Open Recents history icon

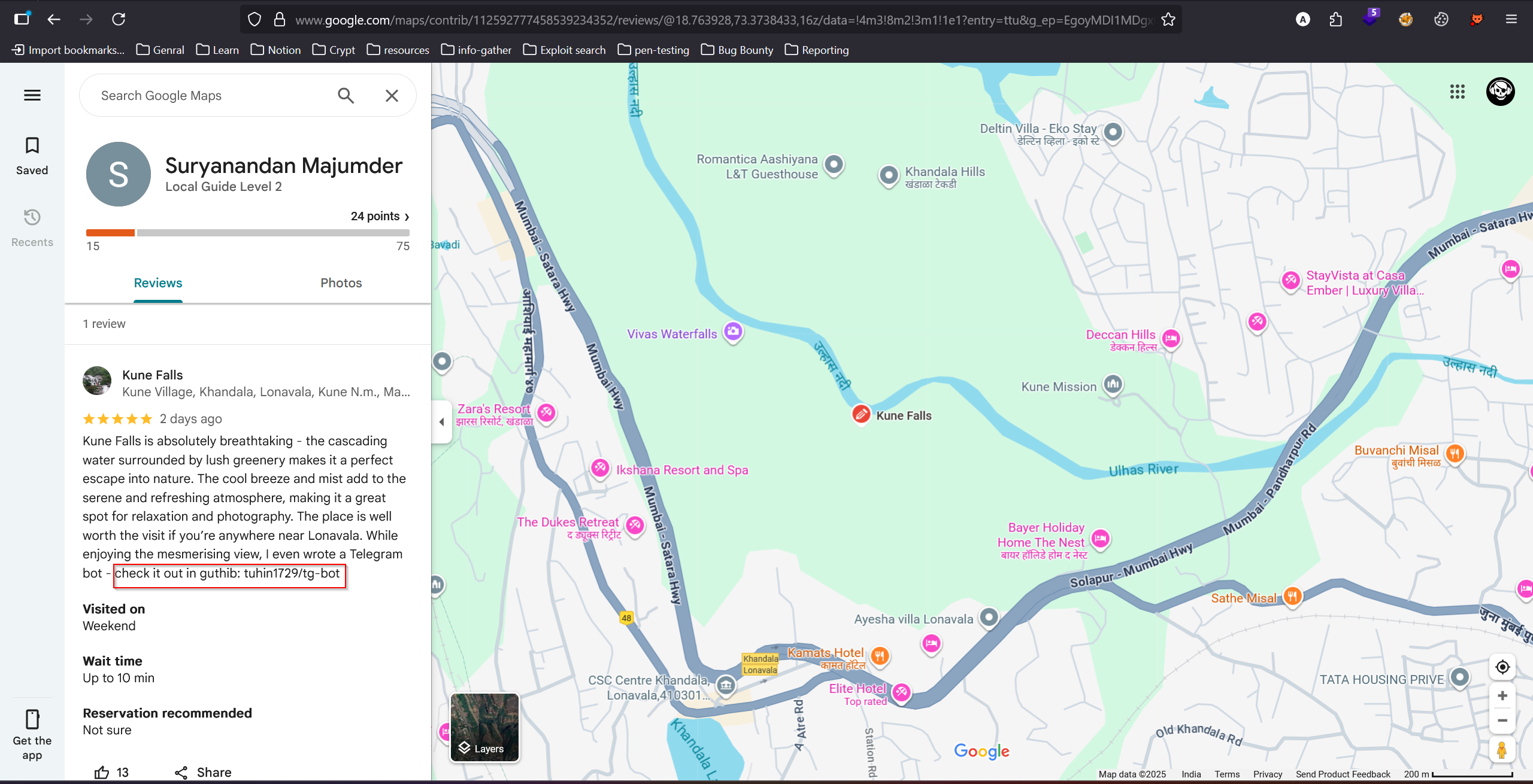point(32,227)
